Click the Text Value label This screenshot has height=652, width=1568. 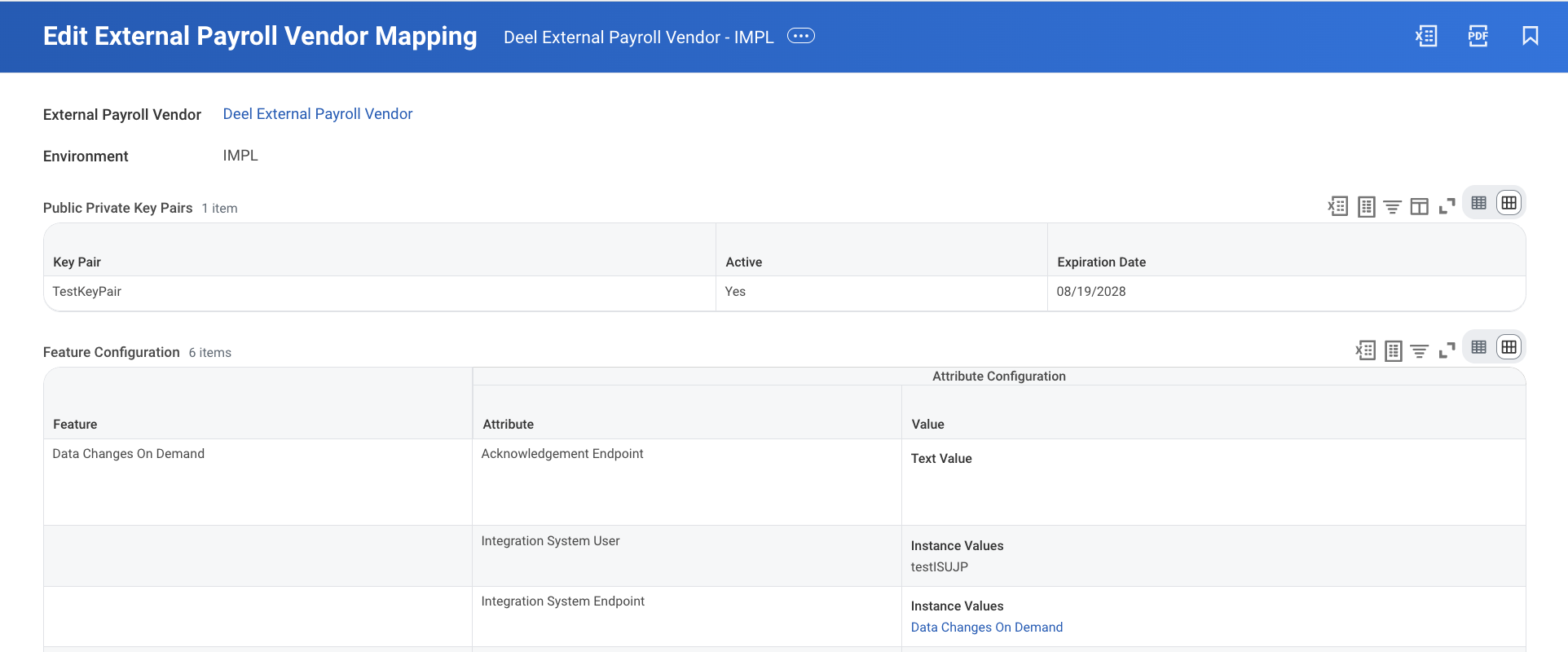941,459
